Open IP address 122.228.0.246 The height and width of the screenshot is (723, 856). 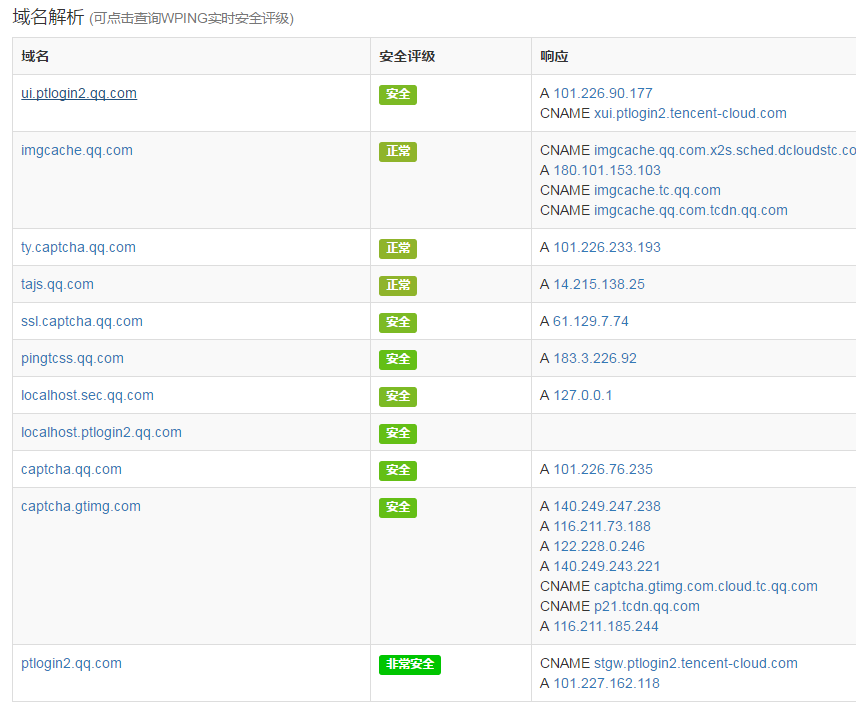pyautogui.click(x=599, y=546)
